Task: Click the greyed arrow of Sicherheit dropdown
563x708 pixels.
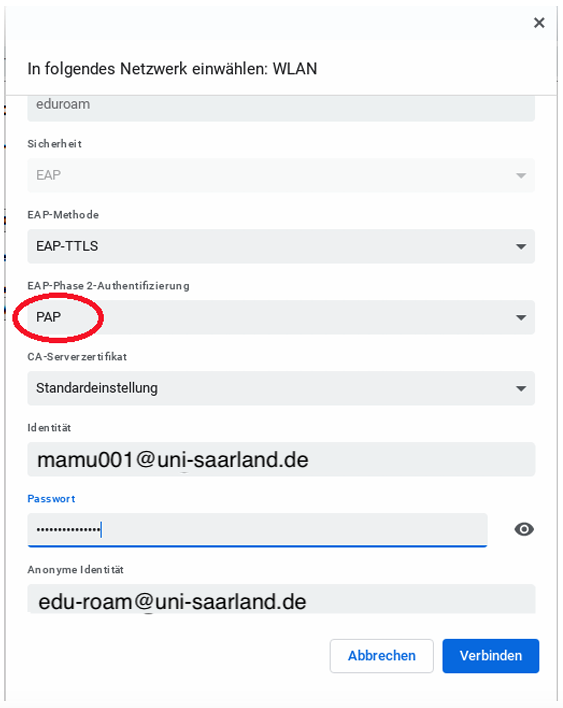Action: tap(521, 176)
